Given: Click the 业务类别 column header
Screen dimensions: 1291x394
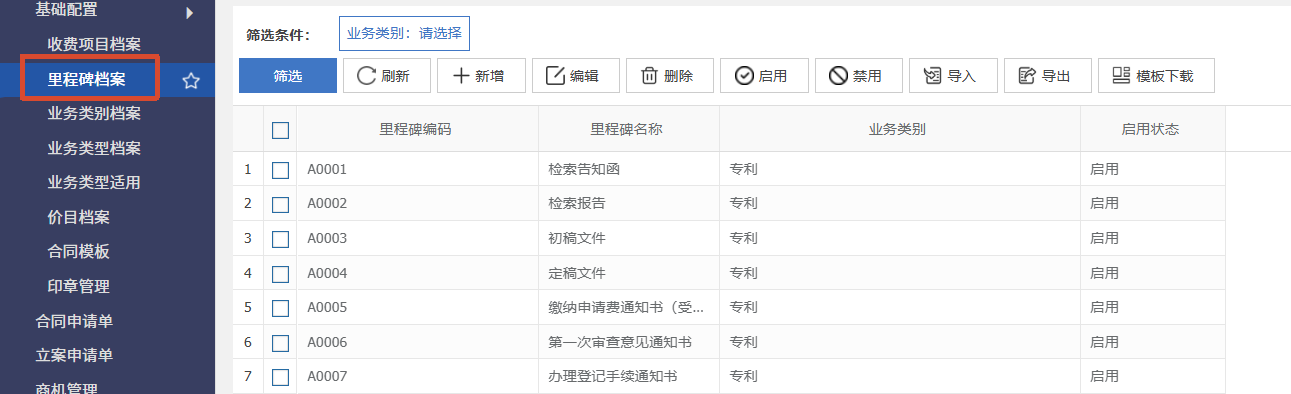Looking at the screenshot, I should coord(899,129).
